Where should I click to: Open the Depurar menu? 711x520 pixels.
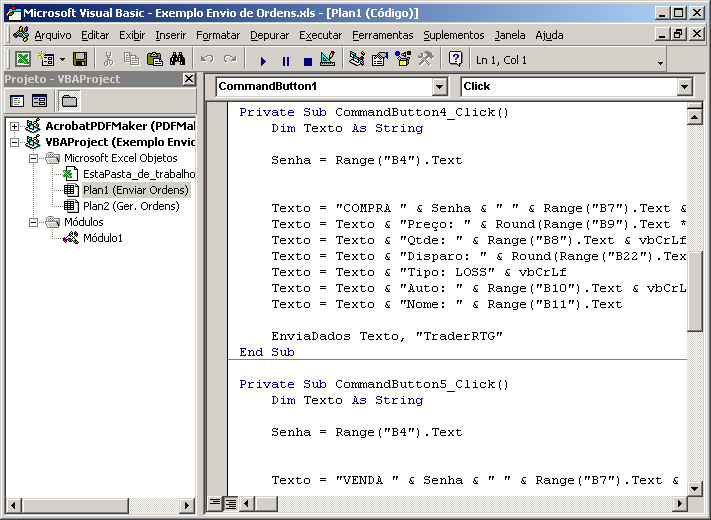(x=269, y=35)
